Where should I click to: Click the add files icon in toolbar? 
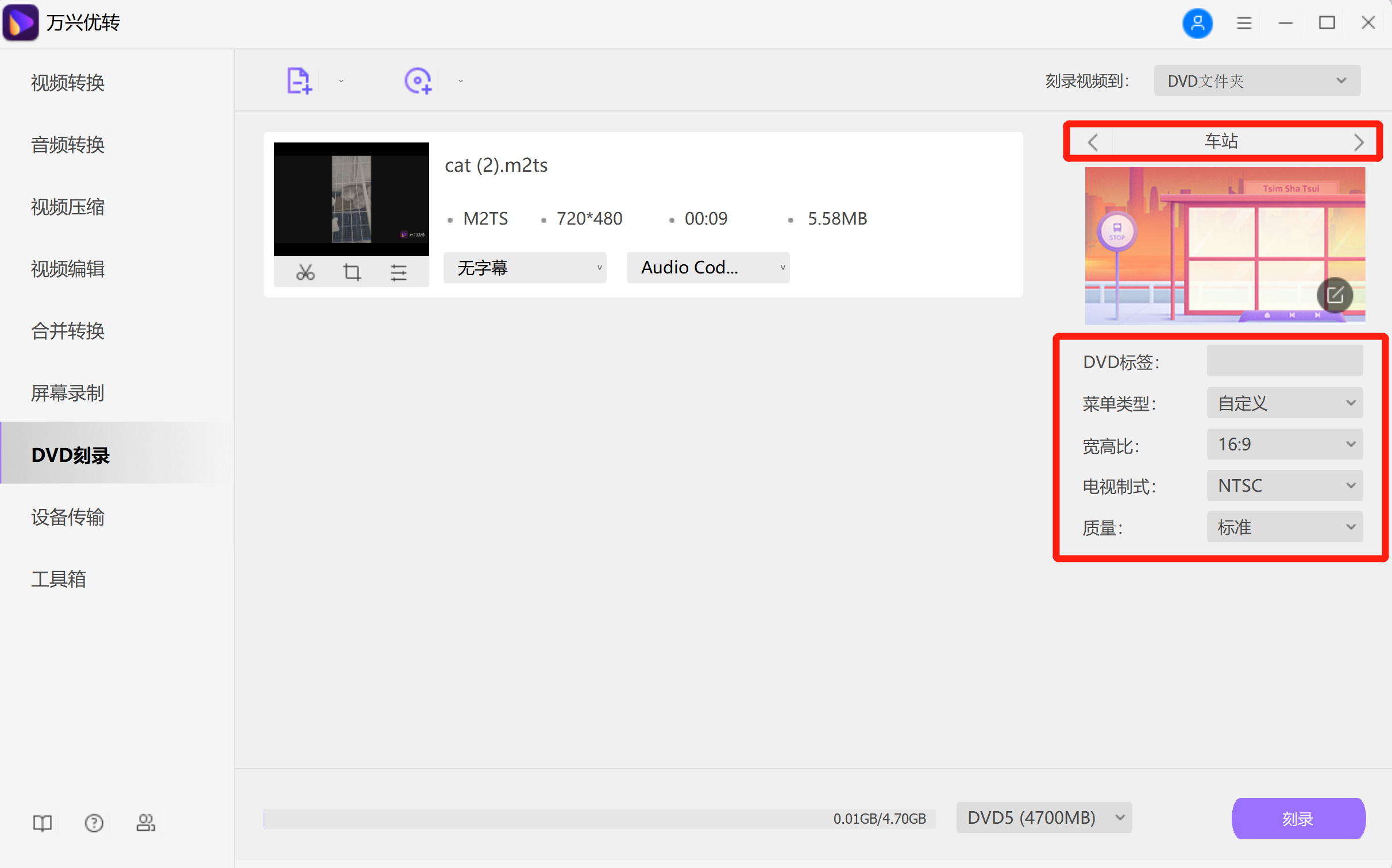pos(299,80)
